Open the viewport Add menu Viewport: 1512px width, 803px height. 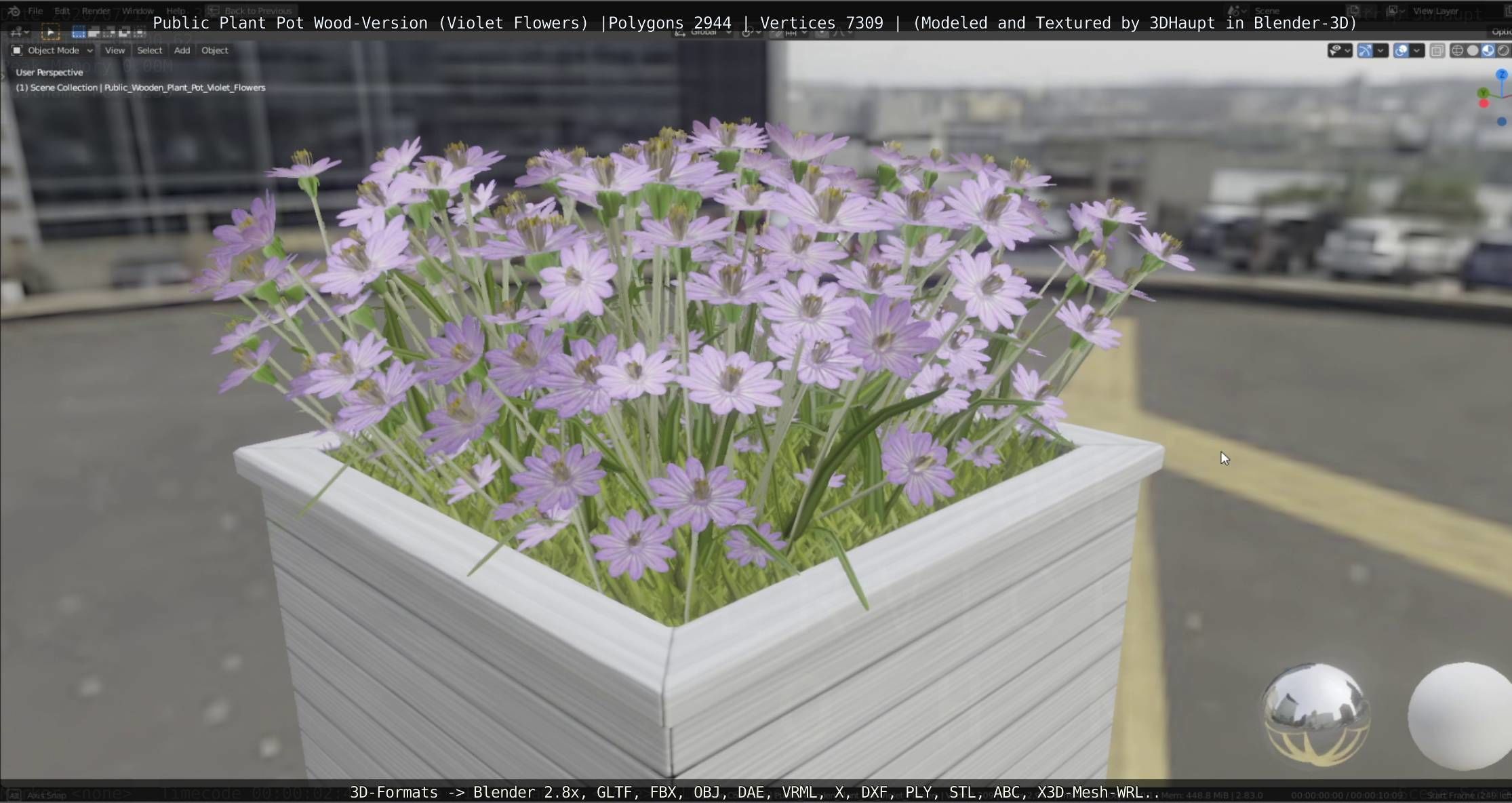pyautogui.click(x=182, y=50)
